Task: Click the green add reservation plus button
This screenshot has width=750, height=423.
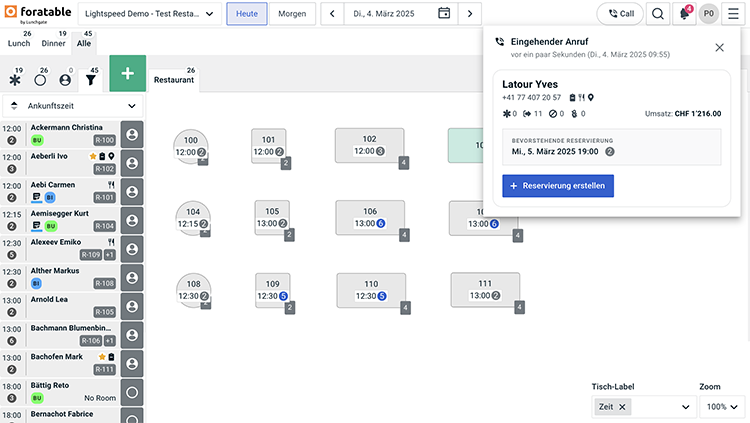Action: tap(127, 75)
